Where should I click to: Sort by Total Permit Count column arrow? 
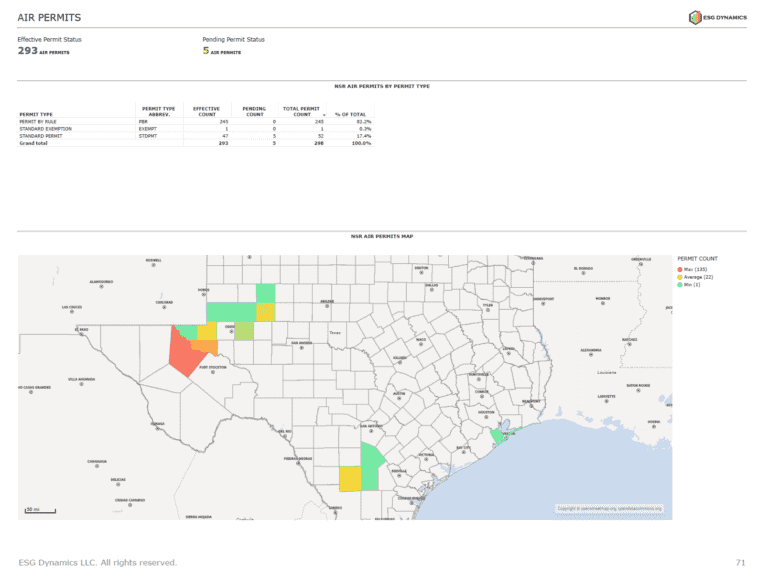(324, 115)
